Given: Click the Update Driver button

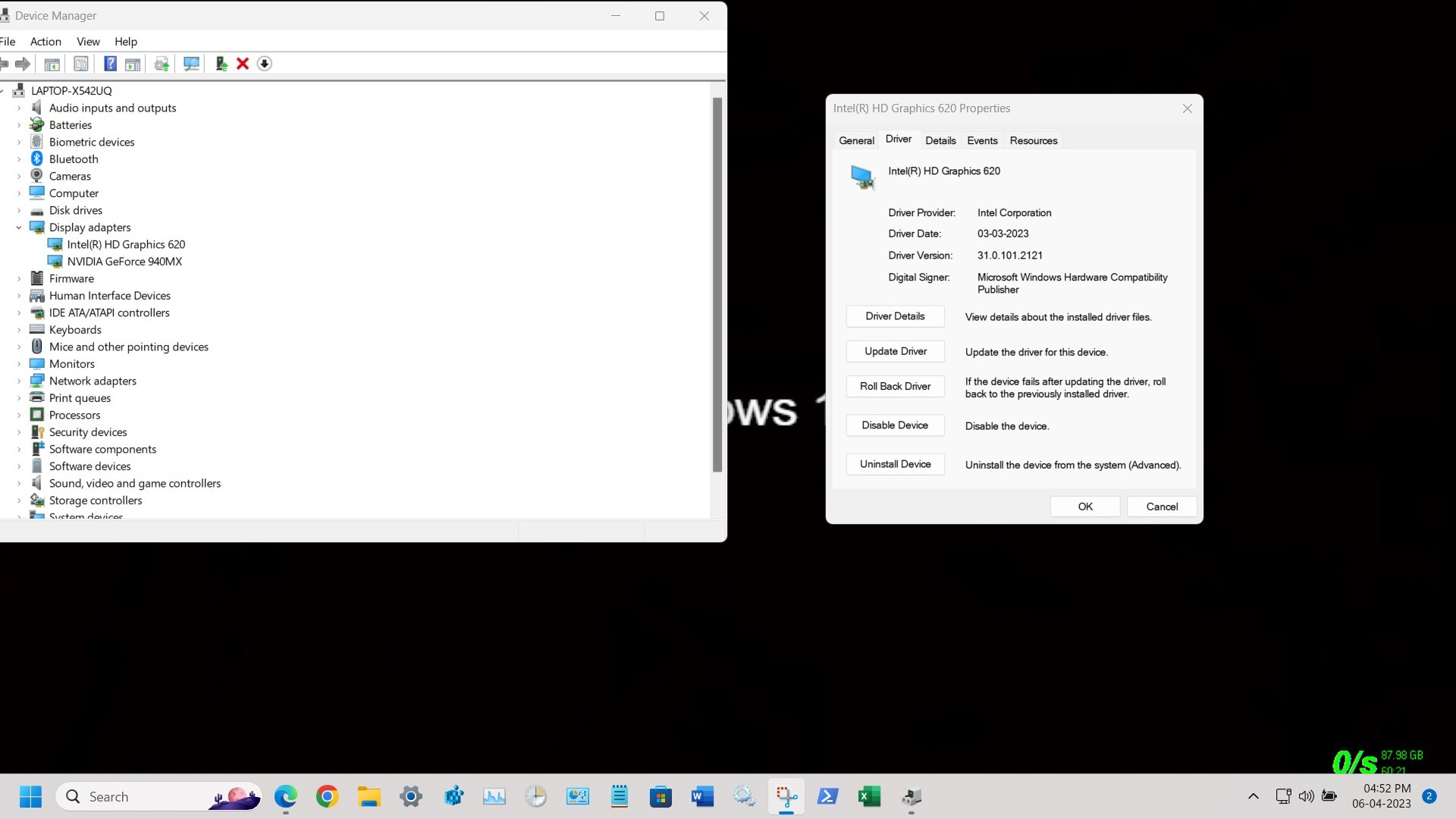Looking at the screenshot, I should (895, 352).
